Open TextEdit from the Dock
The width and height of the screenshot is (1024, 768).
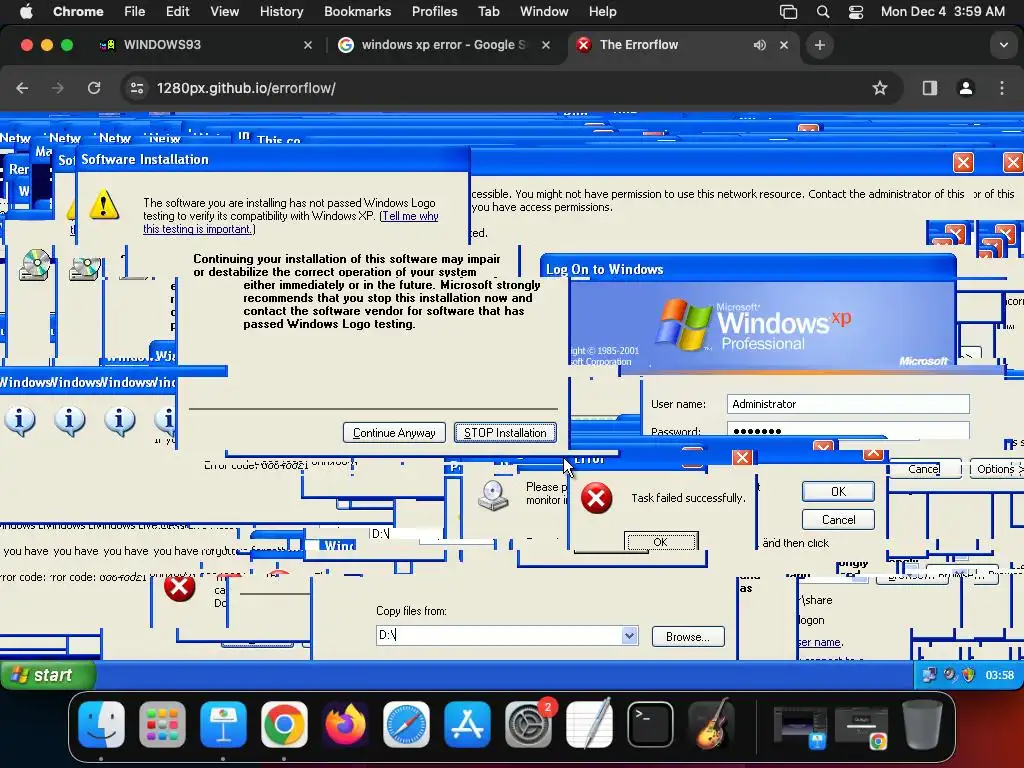tap(589, 724)
